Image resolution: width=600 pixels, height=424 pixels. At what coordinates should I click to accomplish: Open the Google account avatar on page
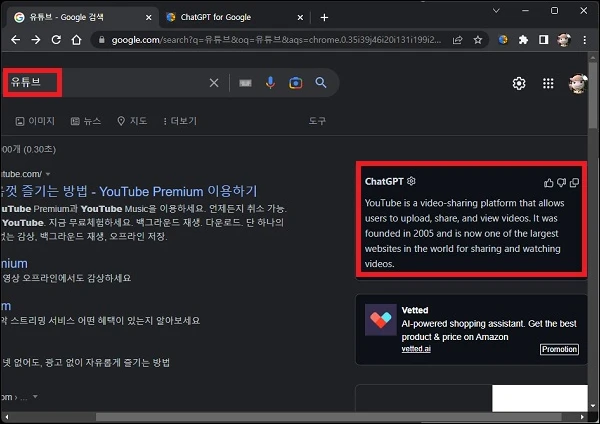pos(578,83)
